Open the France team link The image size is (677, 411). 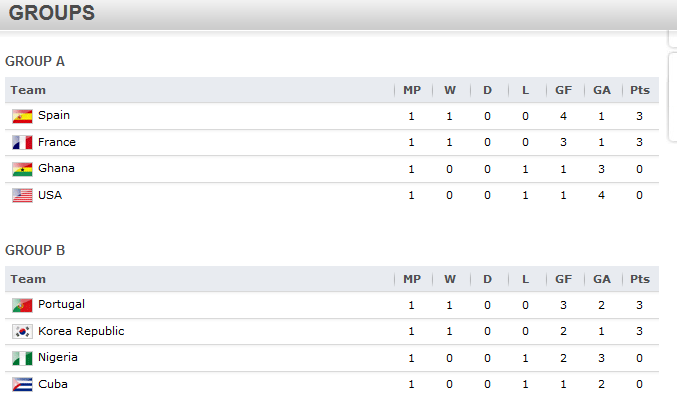click(x=57, y=142)
